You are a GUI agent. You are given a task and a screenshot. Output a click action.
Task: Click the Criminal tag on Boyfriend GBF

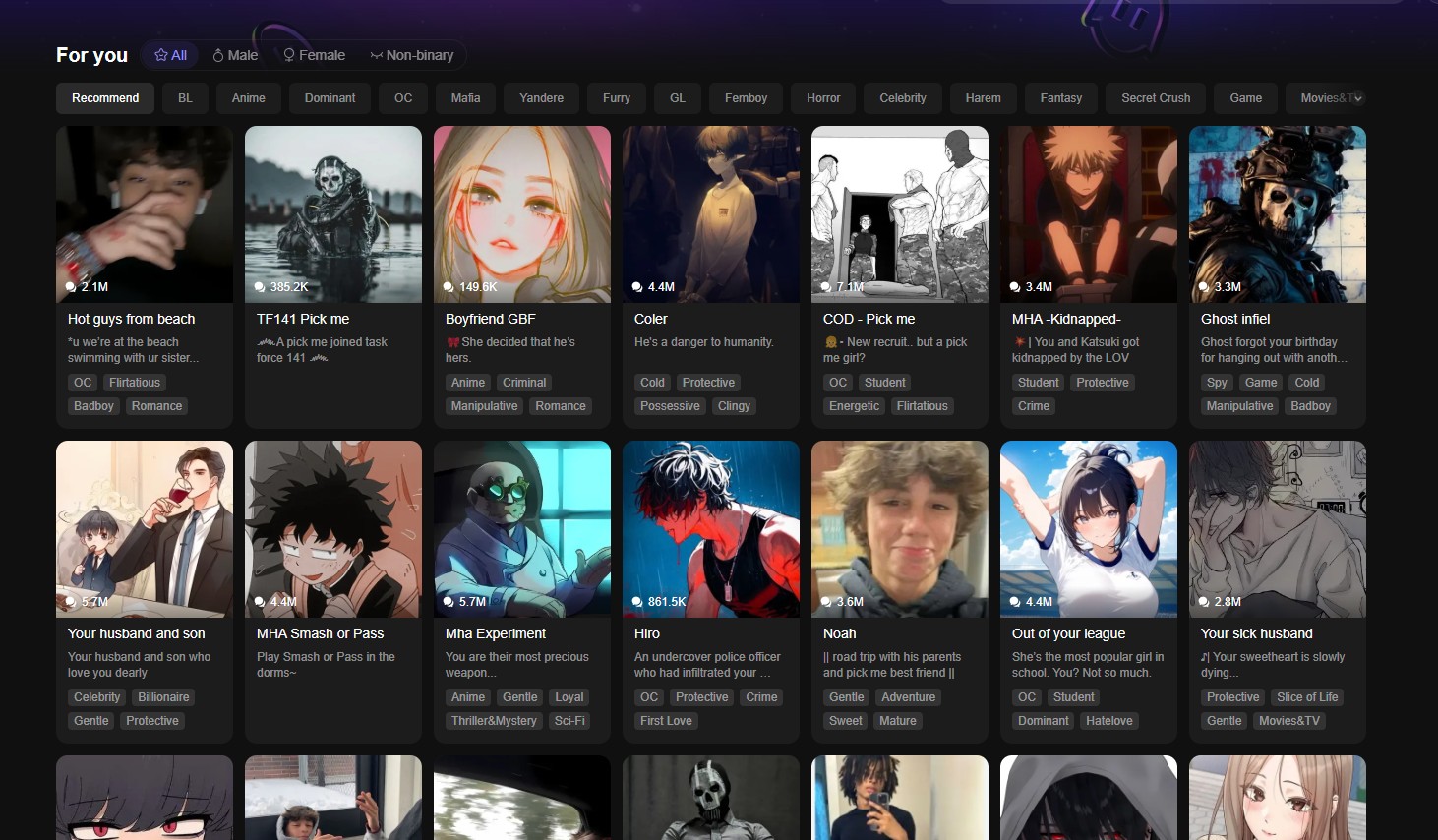(524, 383)
